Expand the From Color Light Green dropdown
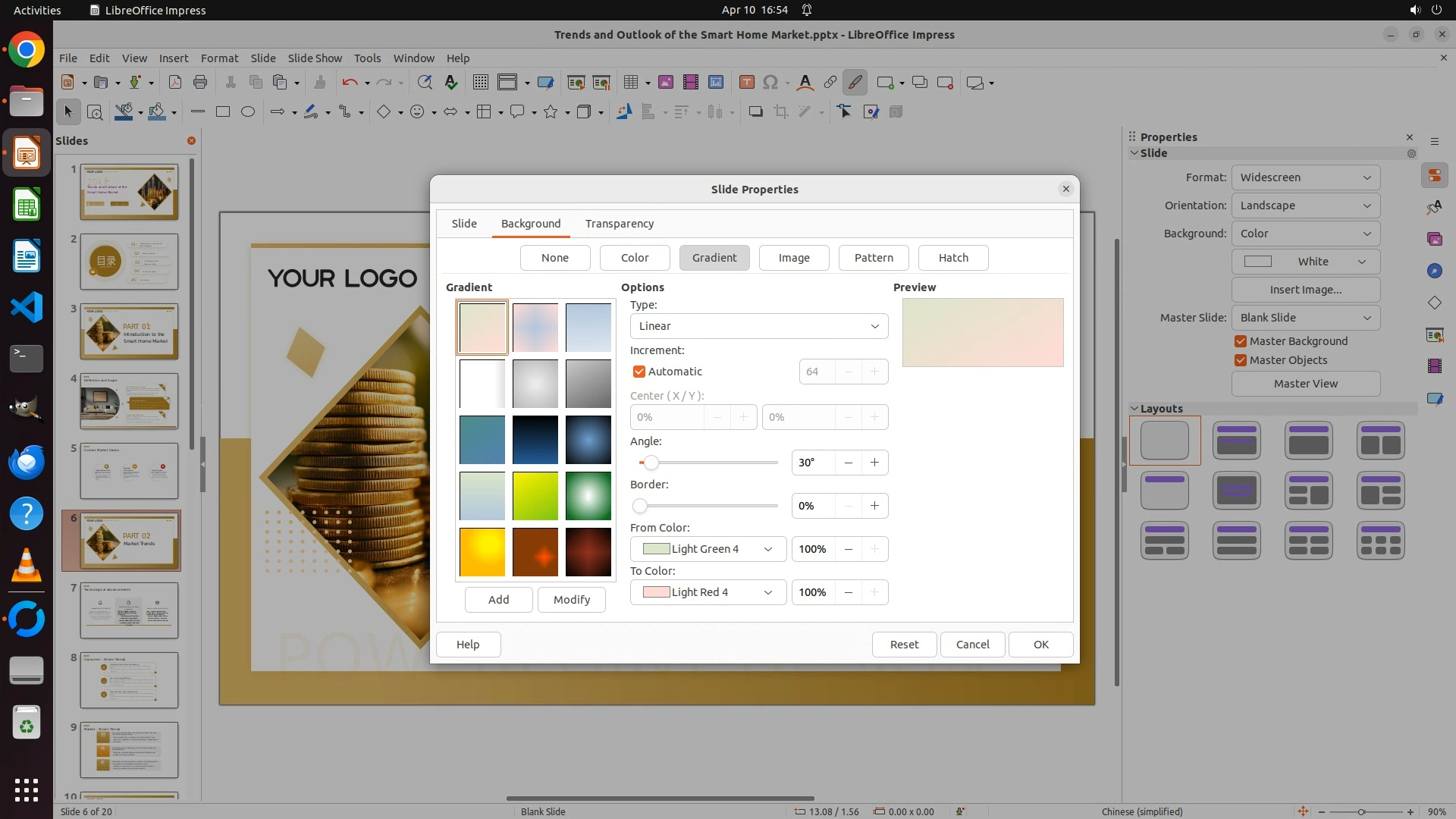Screen dimensions: 1456x819 click(708, 549)
